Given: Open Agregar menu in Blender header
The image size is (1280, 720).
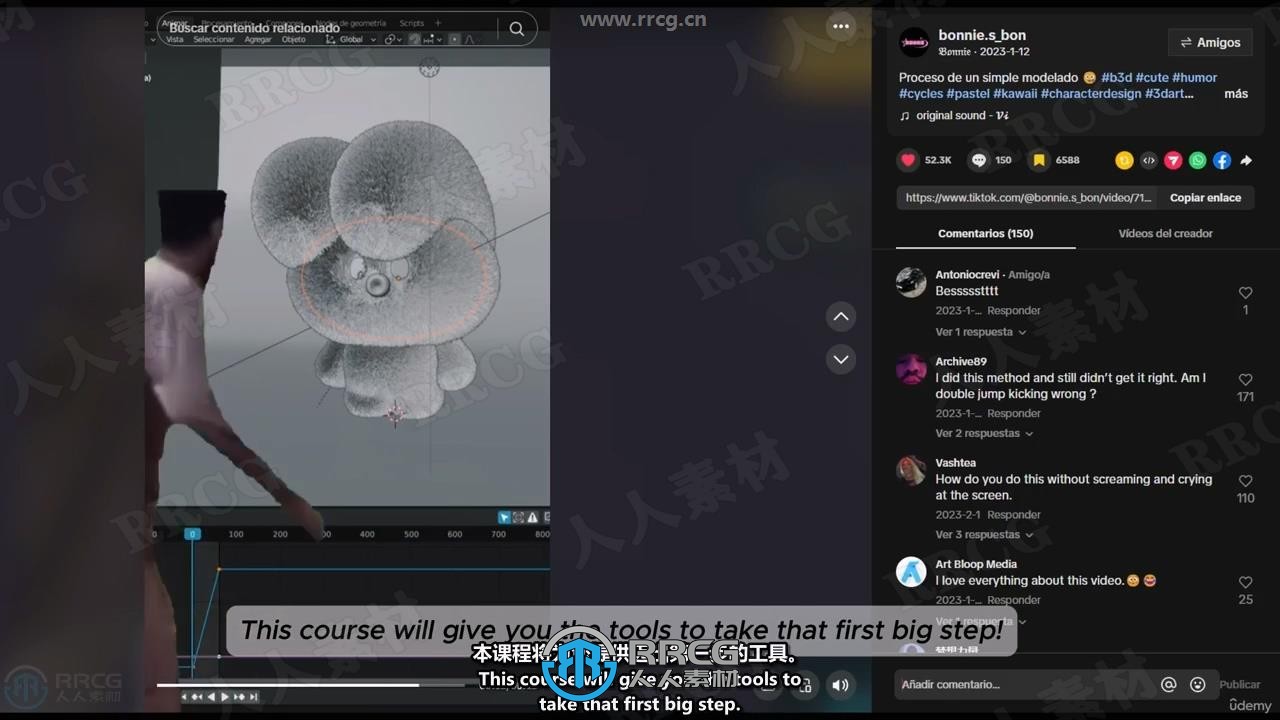Looking at the screenshot, I should [257, 40].
